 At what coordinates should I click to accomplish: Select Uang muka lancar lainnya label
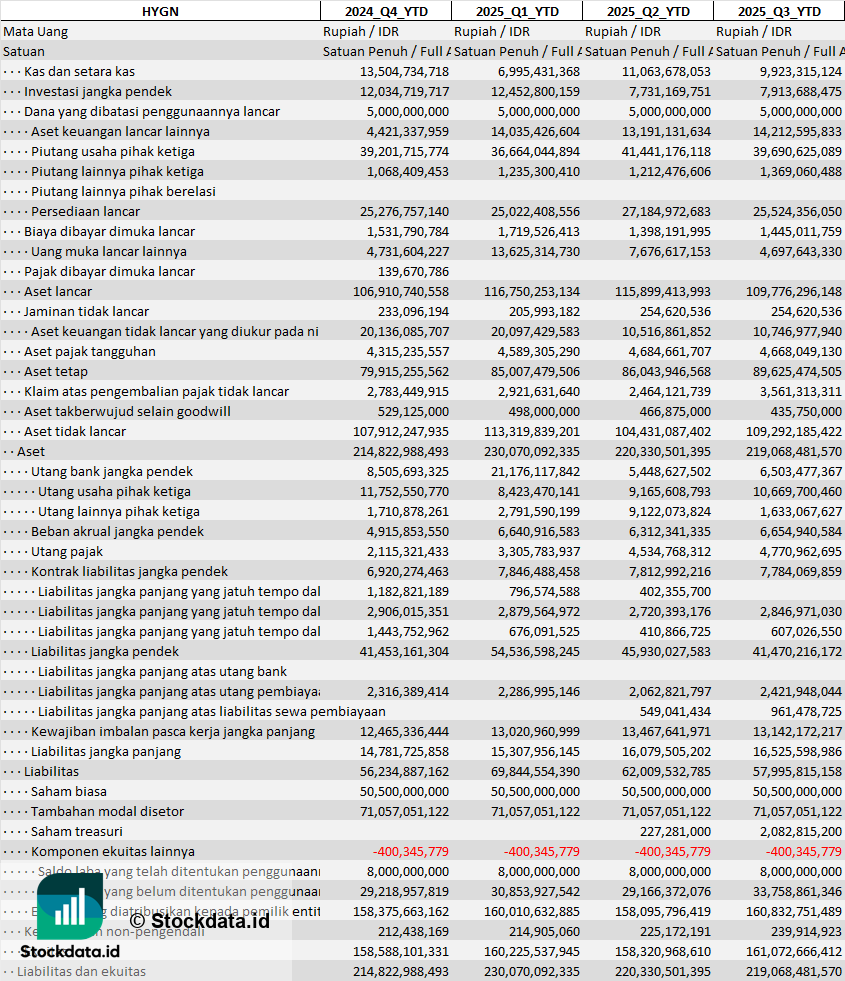coord(109,252)
